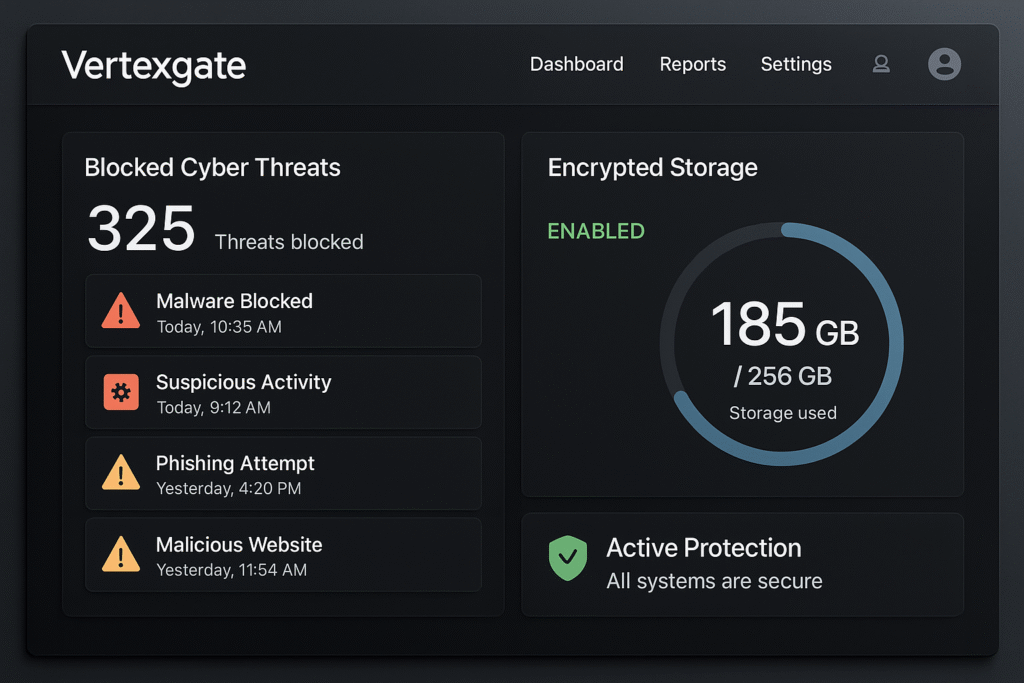Click the ENABLED encrypted storage status
The image size is (1024, 683).
pyautogui.click(x=596, y=231)
